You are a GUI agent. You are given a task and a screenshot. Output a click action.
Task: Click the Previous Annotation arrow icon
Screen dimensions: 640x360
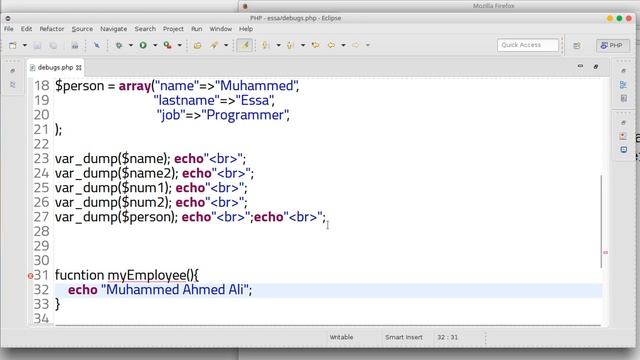[x=290, y=45]
